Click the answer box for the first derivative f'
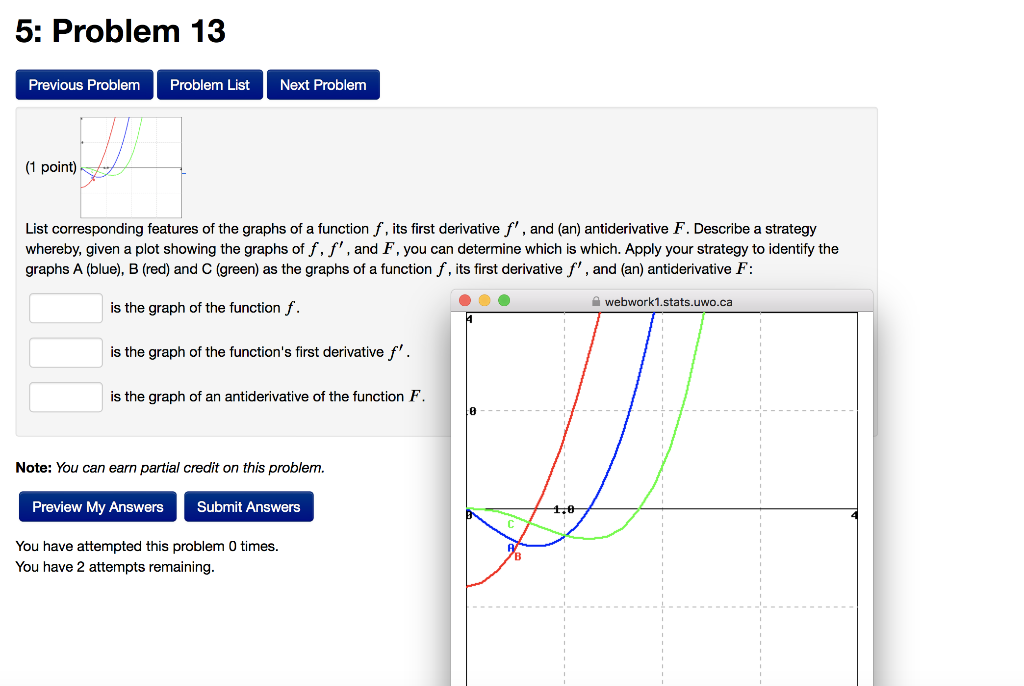 click(x=65, y=352)
